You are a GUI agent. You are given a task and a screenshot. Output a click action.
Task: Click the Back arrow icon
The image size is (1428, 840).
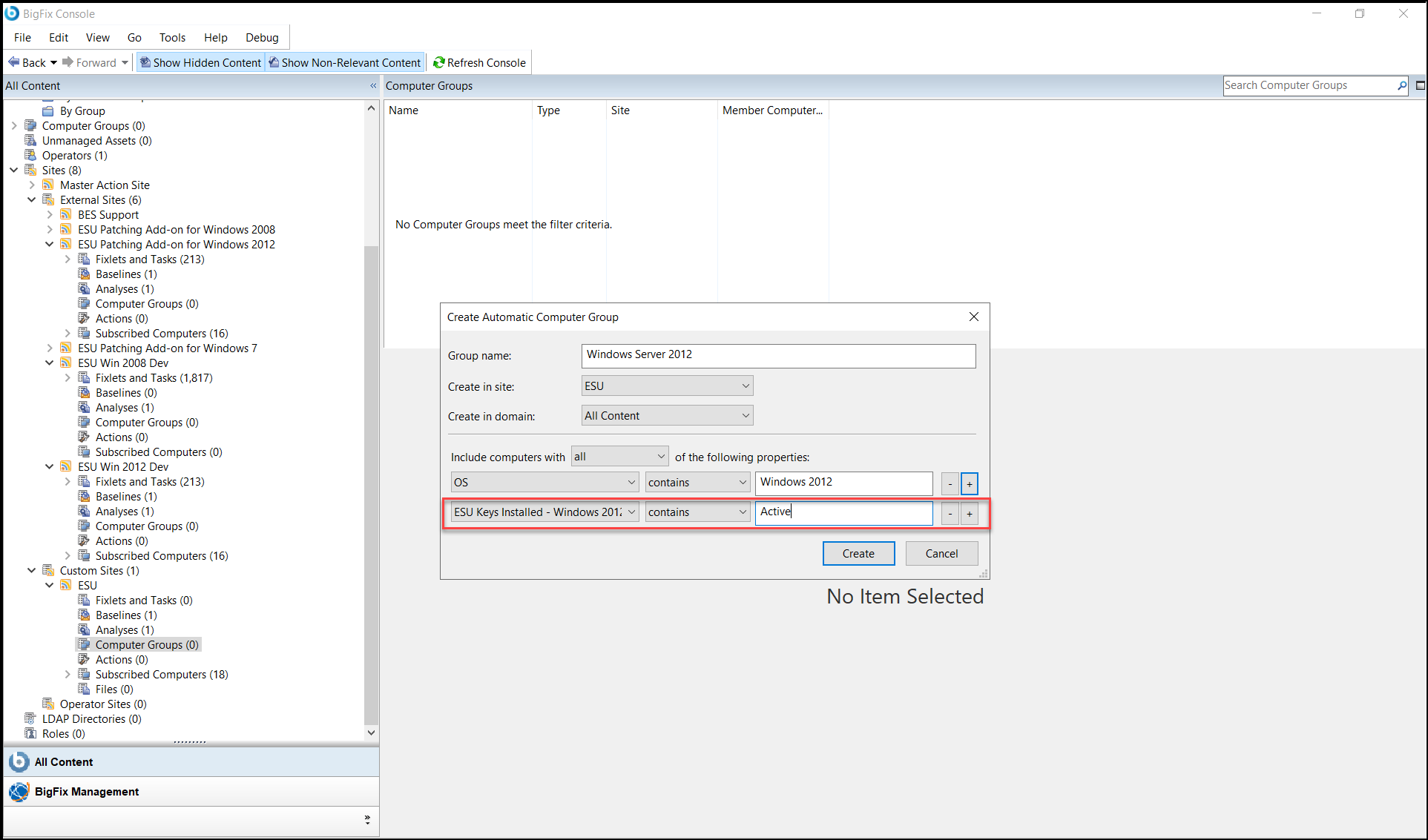(x=14, y=63)
